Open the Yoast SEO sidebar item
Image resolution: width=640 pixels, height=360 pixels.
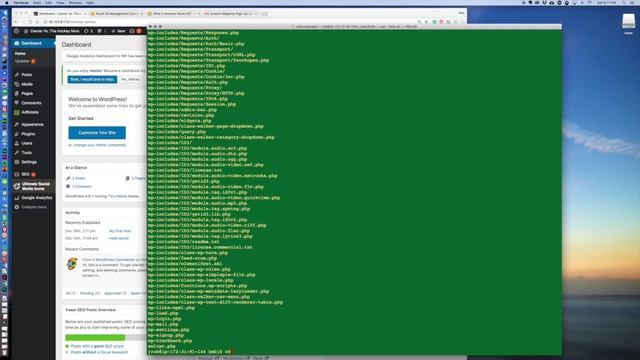pos(25,174)
